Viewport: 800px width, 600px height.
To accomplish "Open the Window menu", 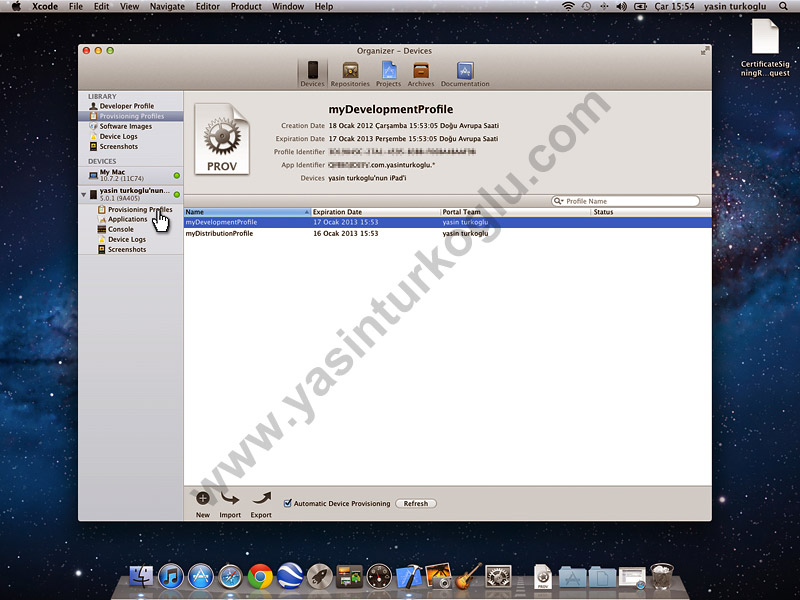I will (288, 7).
